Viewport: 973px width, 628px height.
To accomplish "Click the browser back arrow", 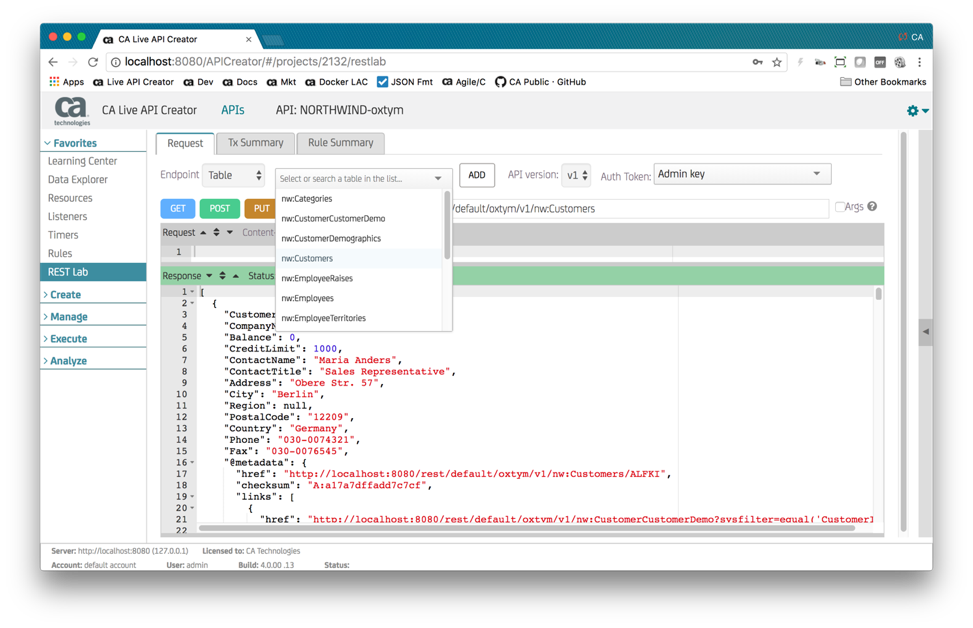I will [x=53, y=62].
